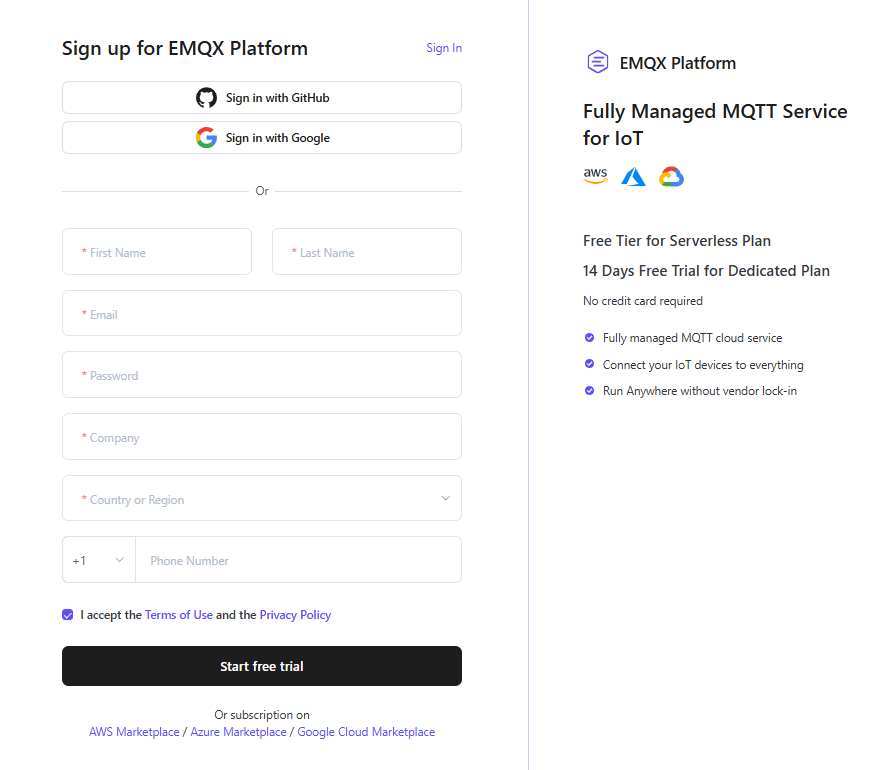
Task: Open the +1 phone country code dropdown
Action: [x=99, y=560]
